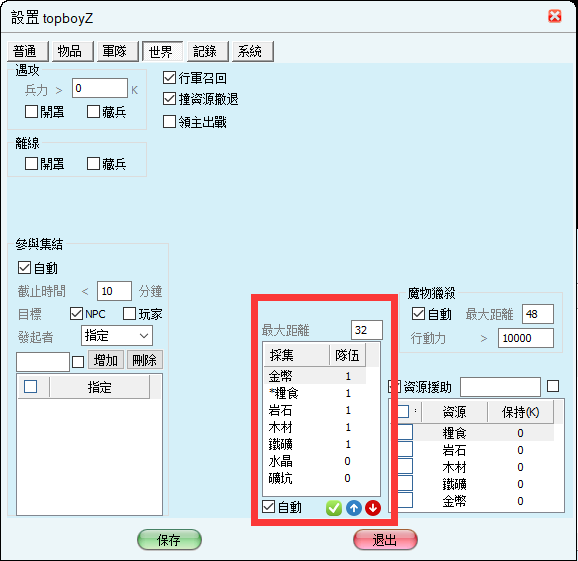The height and width of the screenshot is (561, 578).
Task: Uncheck the 行軍召回 option
Action: click(169, 78)
